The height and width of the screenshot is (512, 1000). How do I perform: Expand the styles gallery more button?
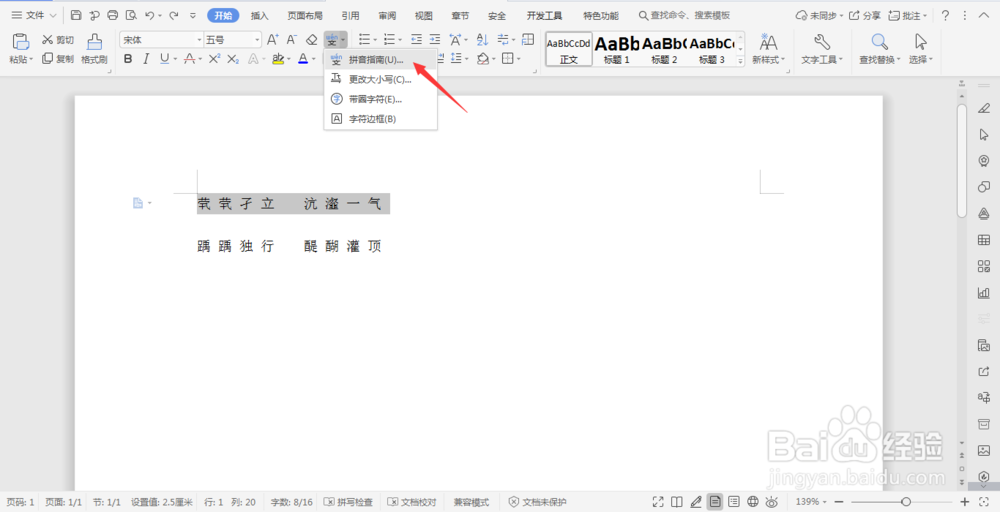tap(740, 62)
